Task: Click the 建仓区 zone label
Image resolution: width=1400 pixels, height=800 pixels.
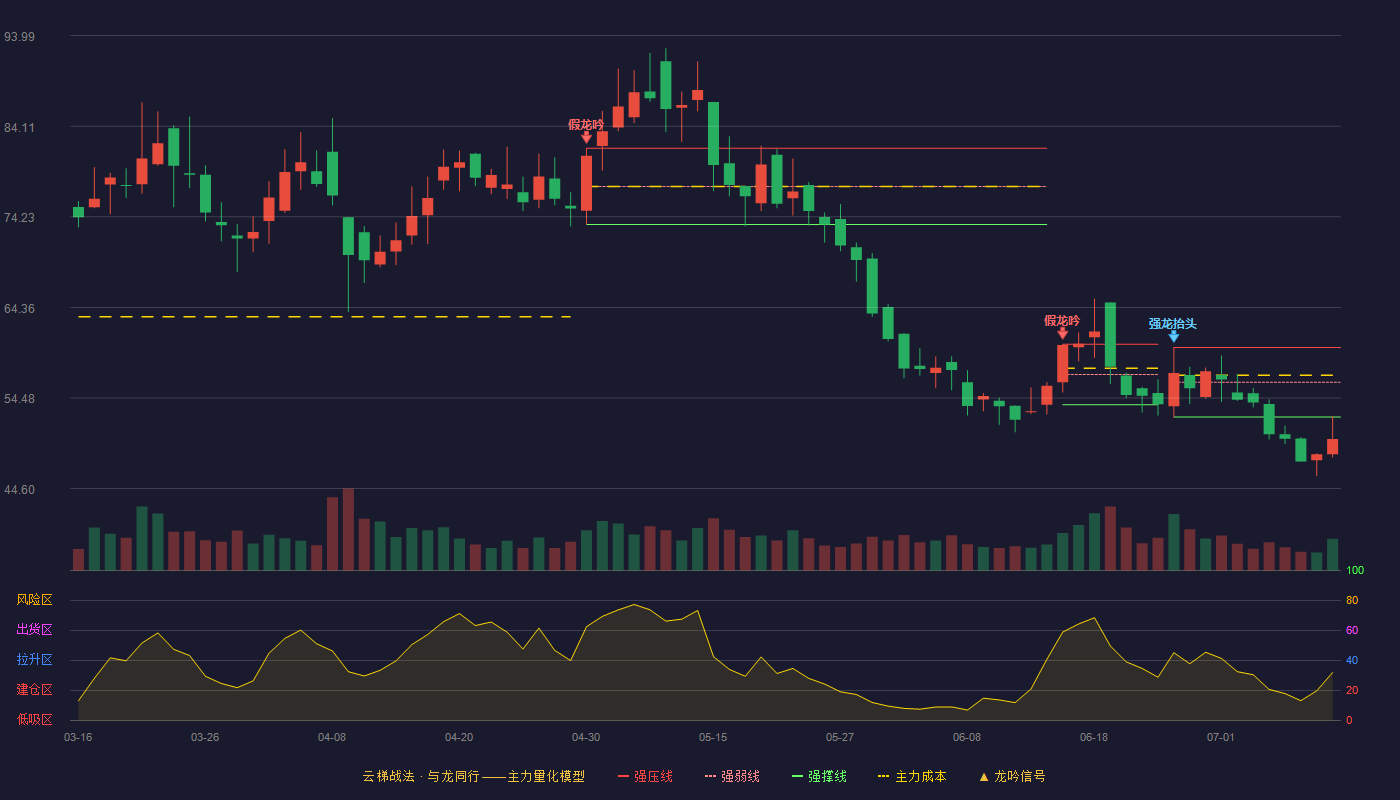Action: point(34,690)
